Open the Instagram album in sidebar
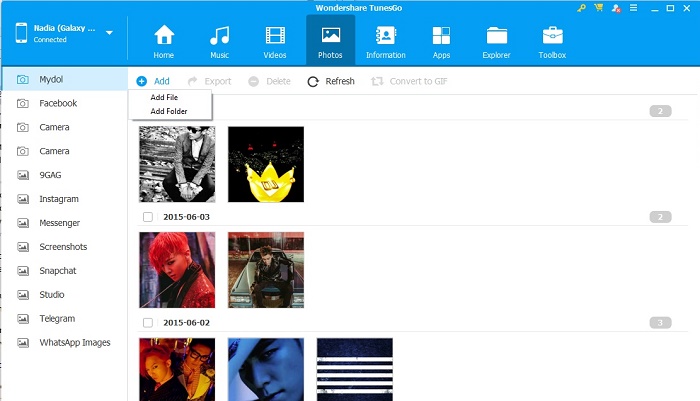 [x=59, y=199]
